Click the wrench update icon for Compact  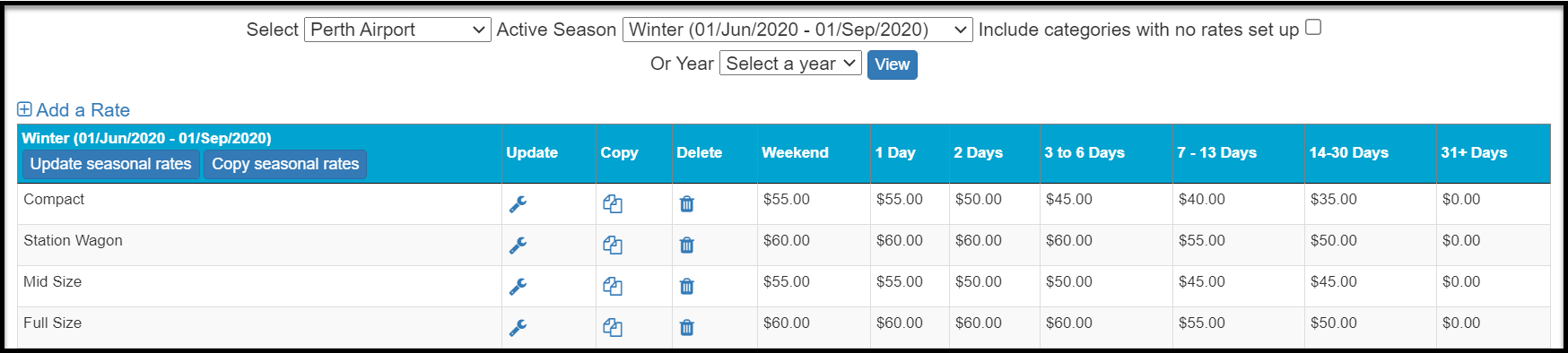518,204
